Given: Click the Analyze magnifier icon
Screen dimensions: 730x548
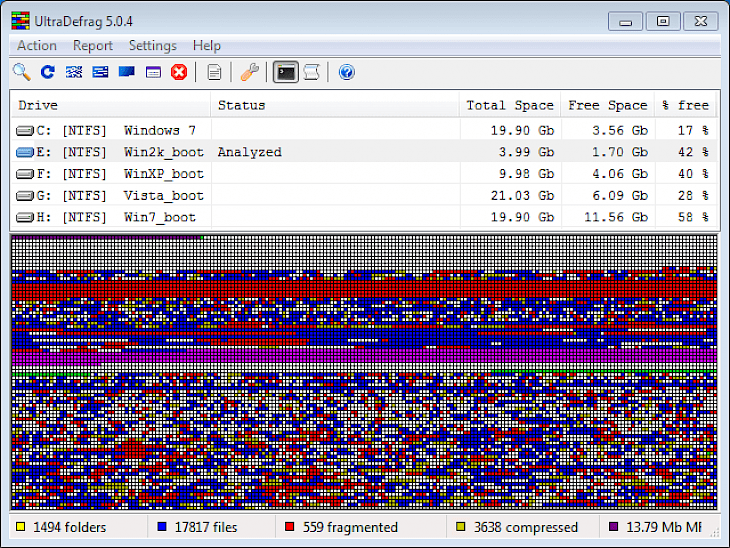Looking at the screenshot, I should click(x=22, y=72).
